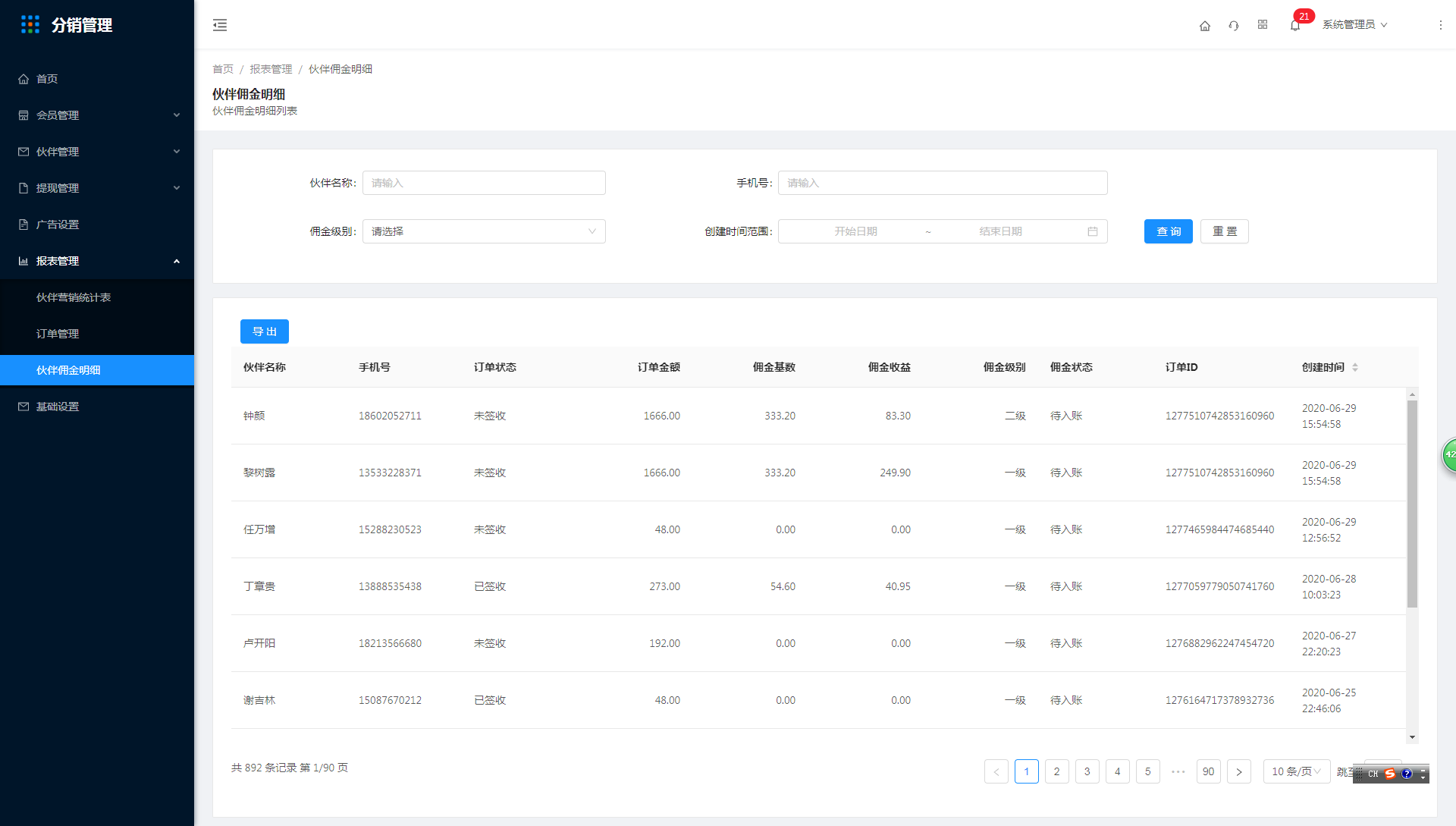Image resolution: width=1456 pixels, height=826 pixels.
Task: Click the table scrollbar up arrow
Action: click(1412, 394)
